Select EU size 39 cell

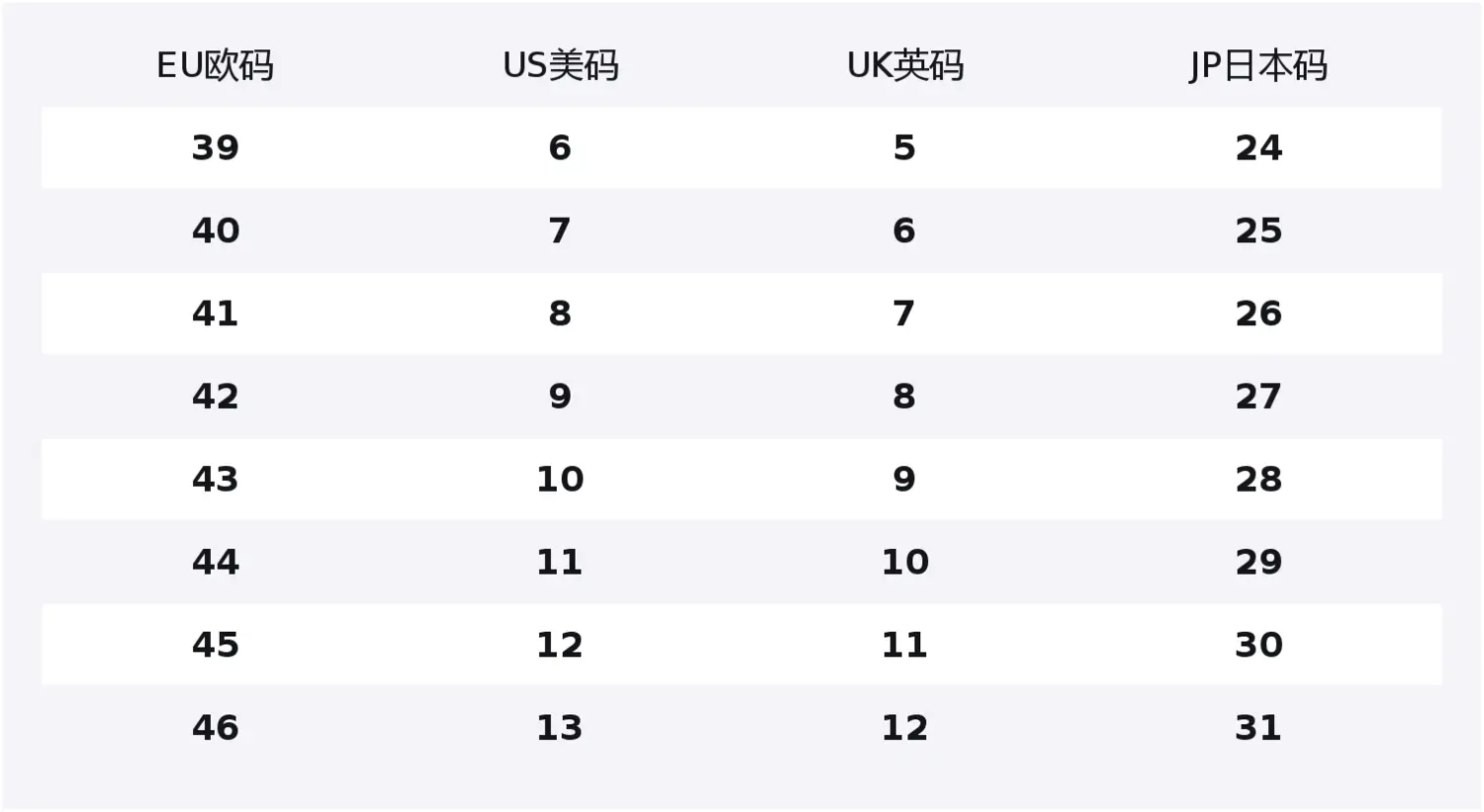(215, 148)
